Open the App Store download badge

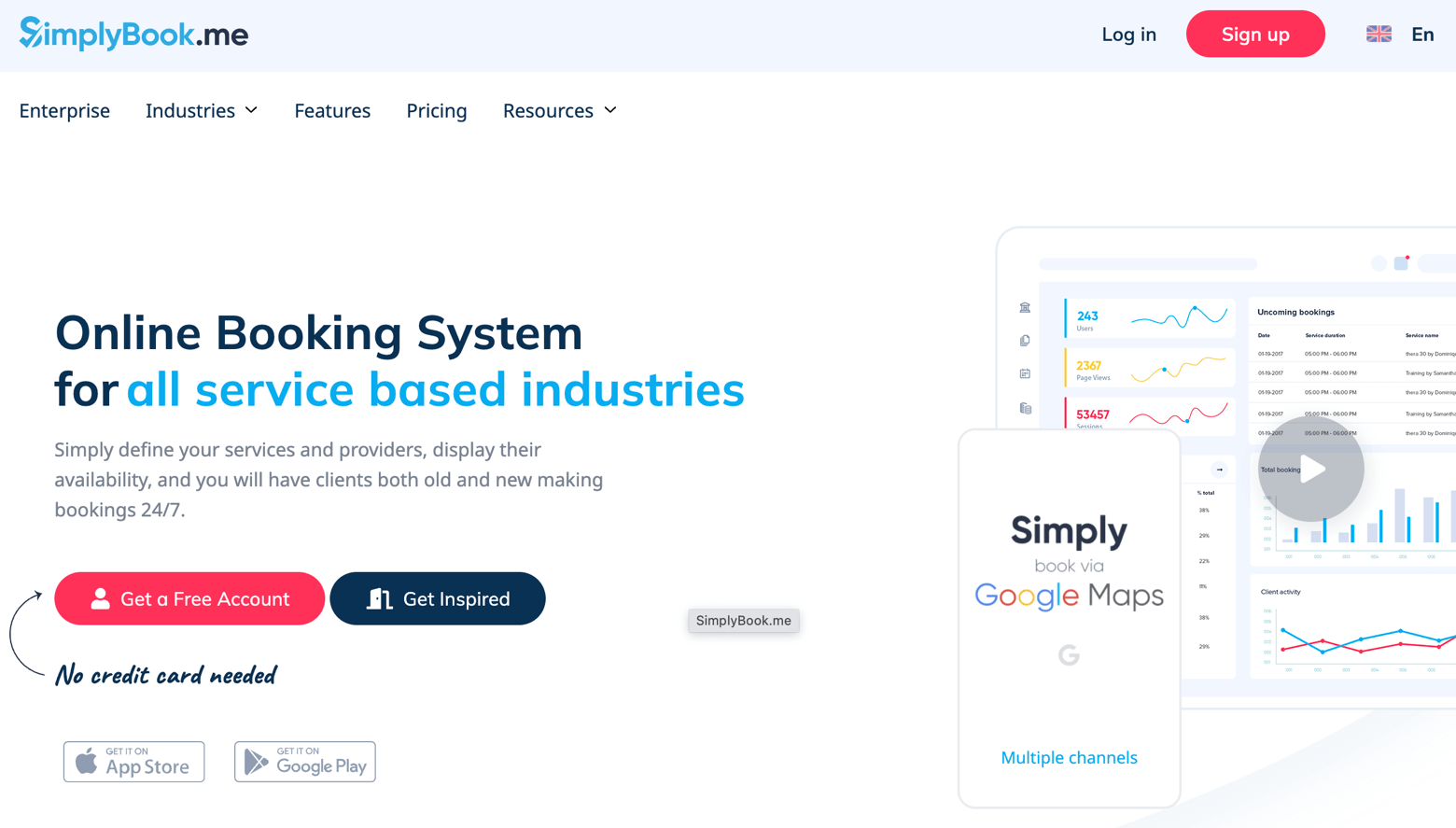tap(133, 762)
